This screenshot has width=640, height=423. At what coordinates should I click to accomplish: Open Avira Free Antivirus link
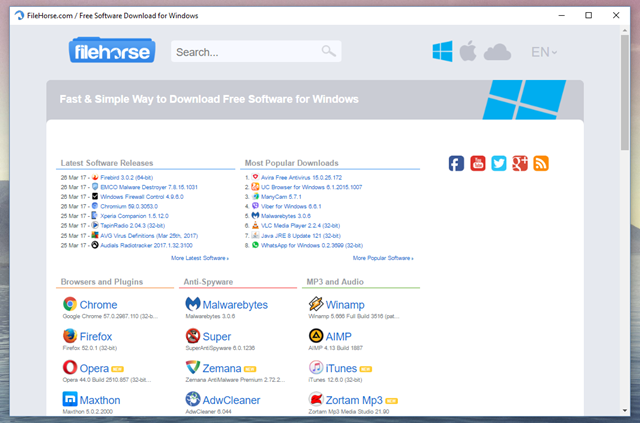click(x=301, y=178)
